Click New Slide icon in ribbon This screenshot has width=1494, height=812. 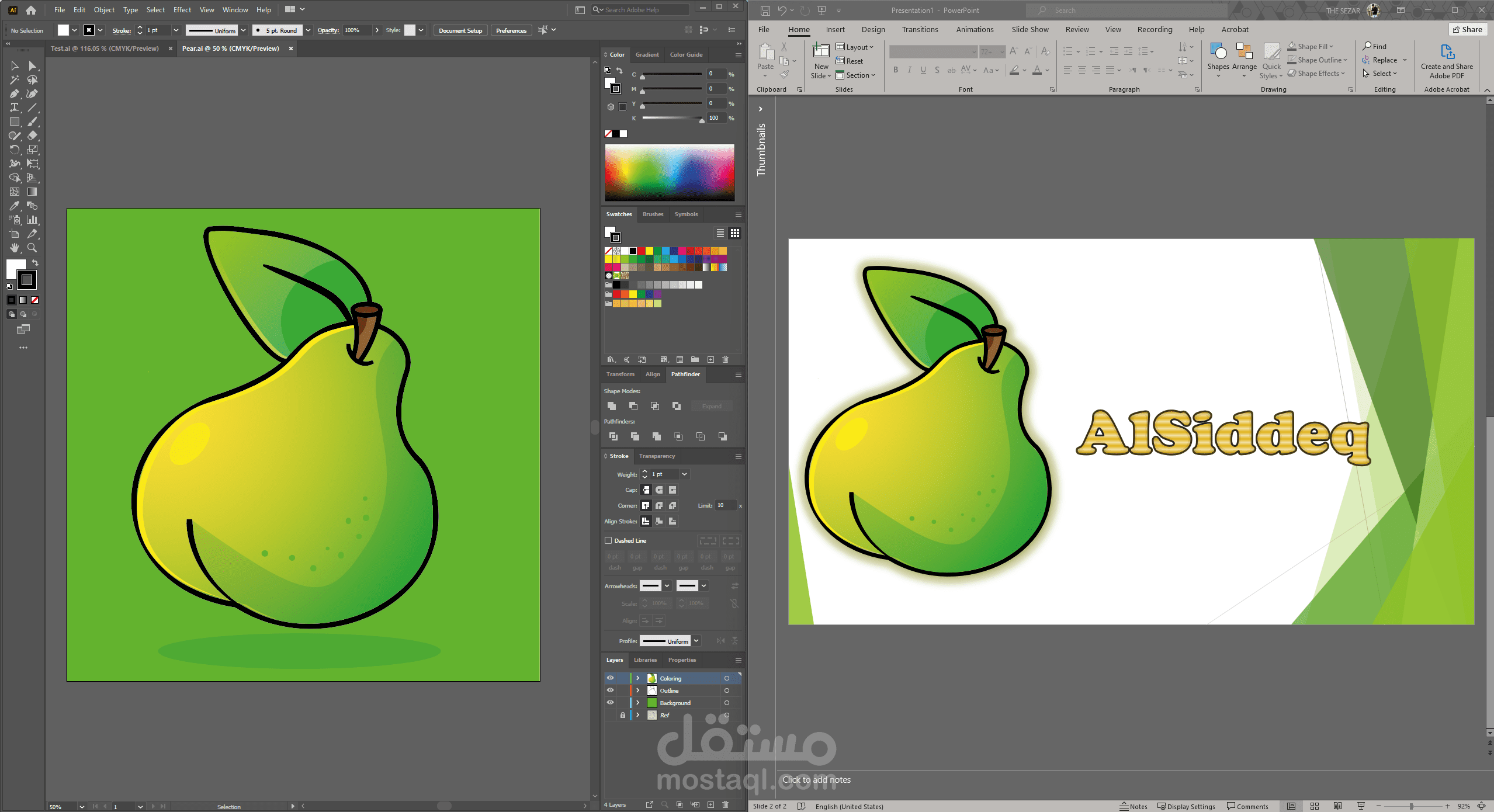pyautogui.click(x=821, y=52)
